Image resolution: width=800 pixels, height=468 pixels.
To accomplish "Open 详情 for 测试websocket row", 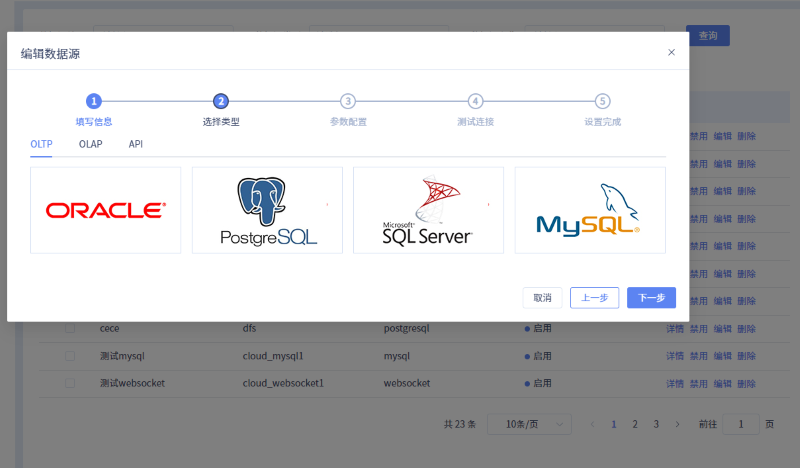I will pos(674,384).
